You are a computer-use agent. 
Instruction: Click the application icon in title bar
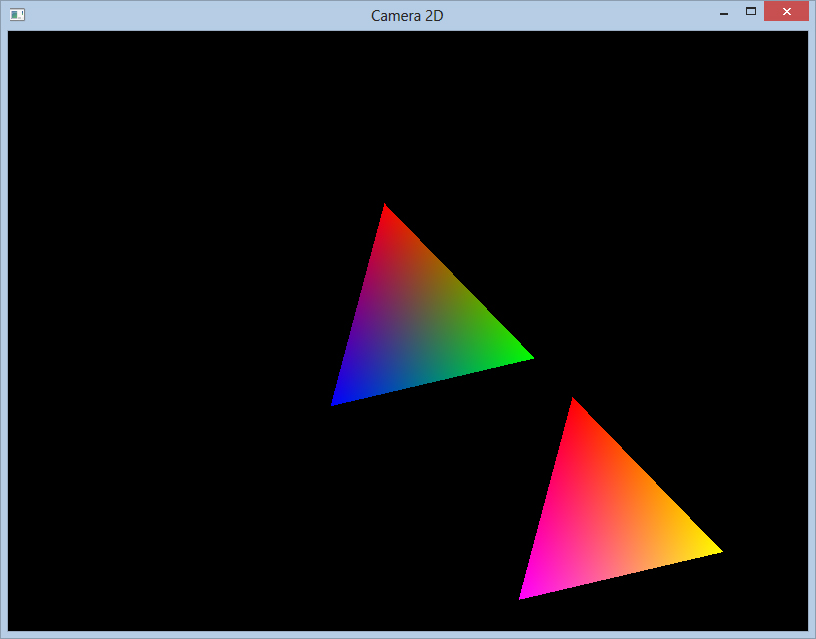click(x=17, y=15)
